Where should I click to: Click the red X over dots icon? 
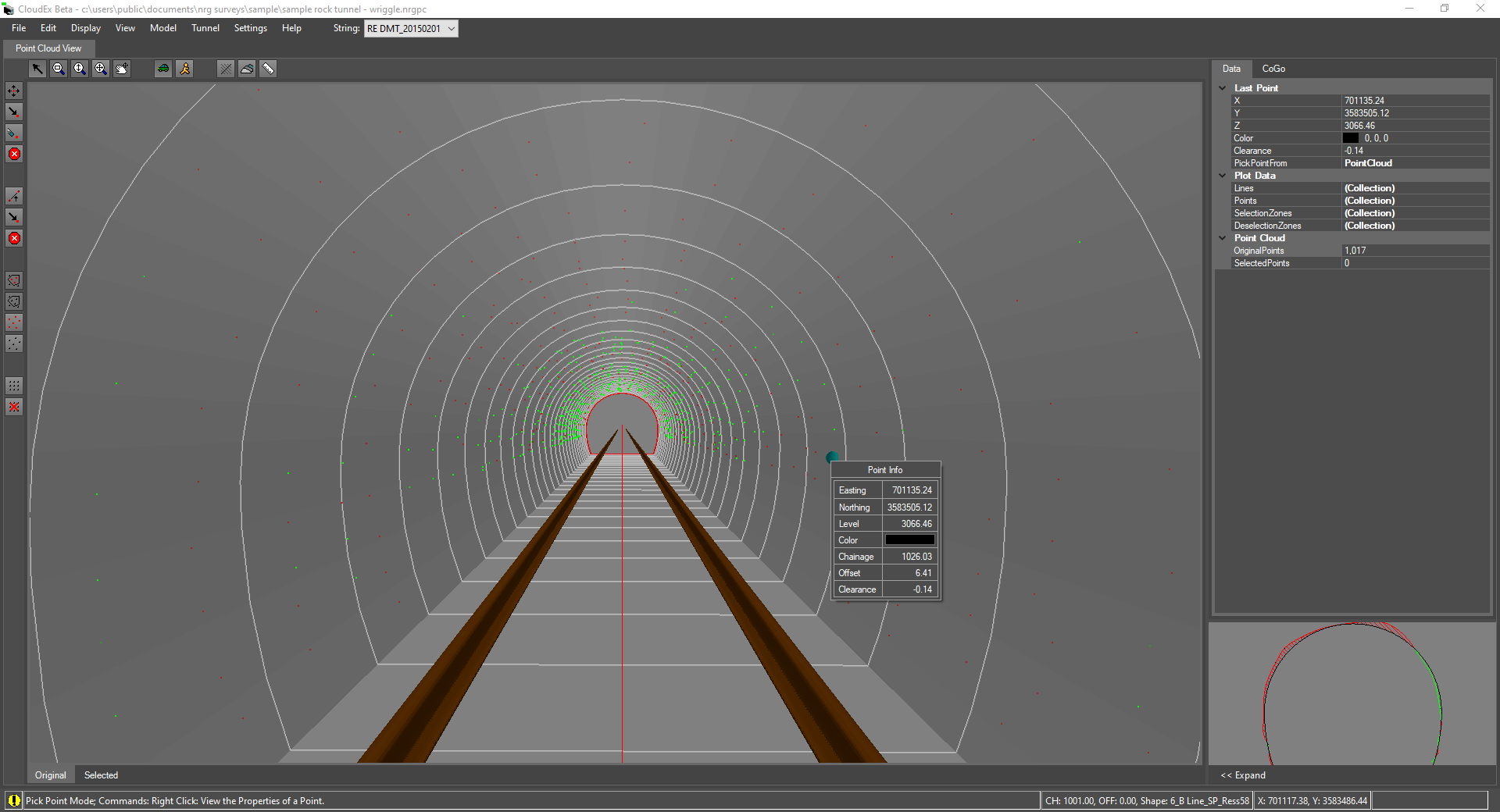(14, 407)
